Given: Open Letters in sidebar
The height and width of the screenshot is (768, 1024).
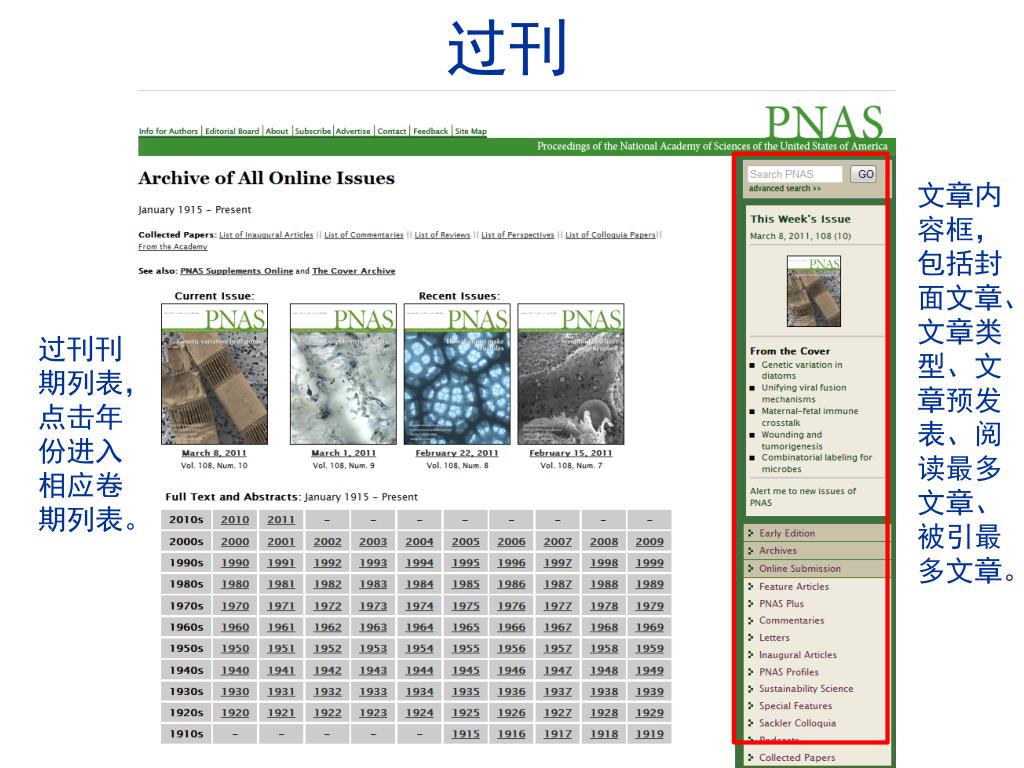Looking at the screenshot, I should point(775,637).
